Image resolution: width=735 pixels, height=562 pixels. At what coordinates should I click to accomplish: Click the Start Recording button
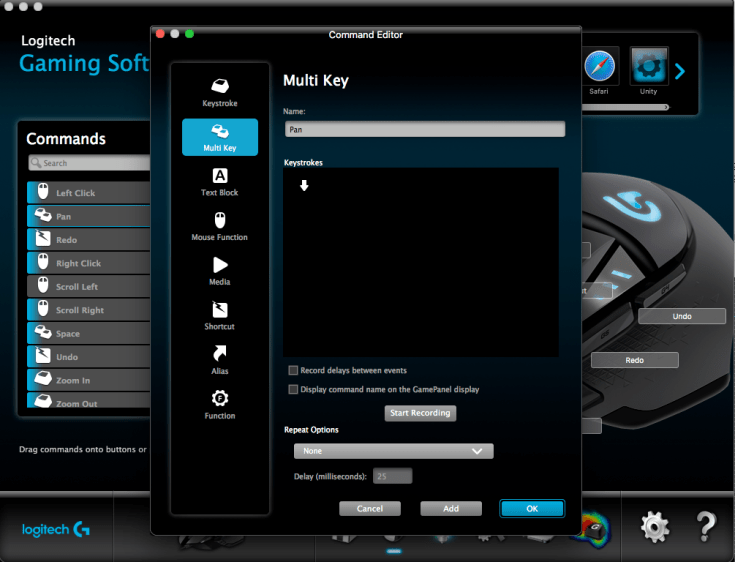(x=420, y=413)
